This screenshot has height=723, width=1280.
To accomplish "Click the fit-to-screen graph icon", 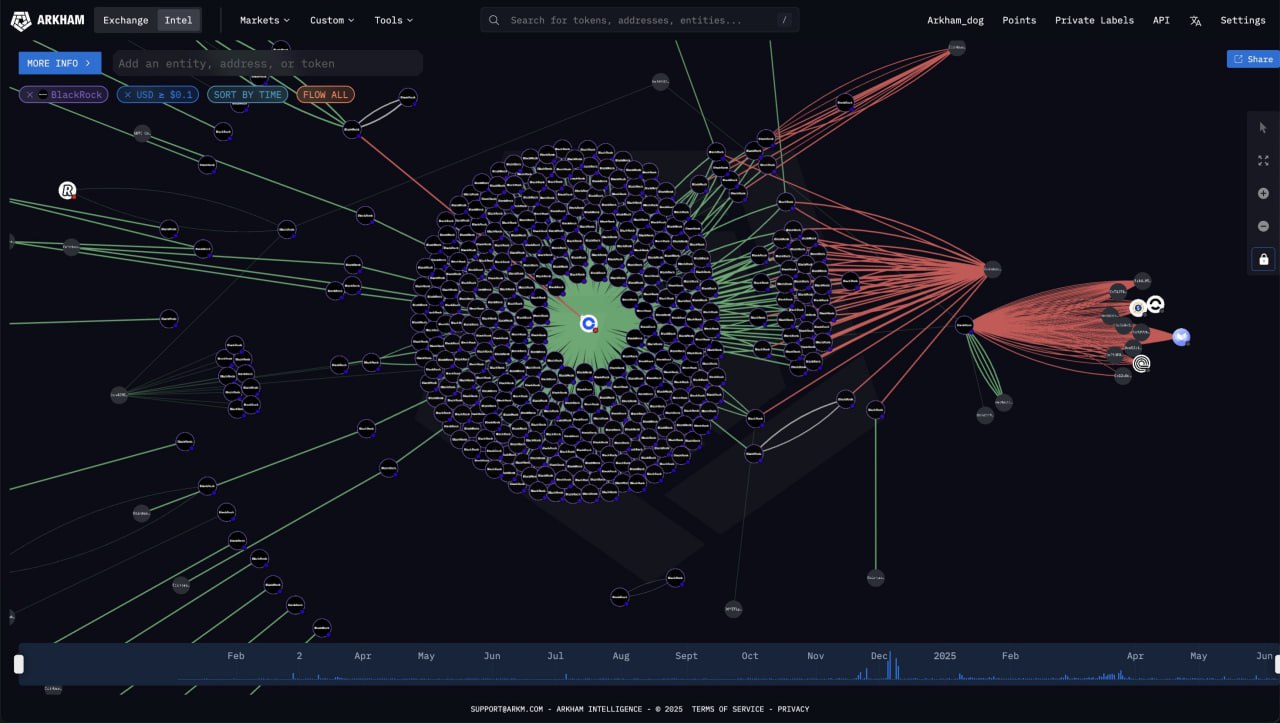I will tap(1263, 161).
